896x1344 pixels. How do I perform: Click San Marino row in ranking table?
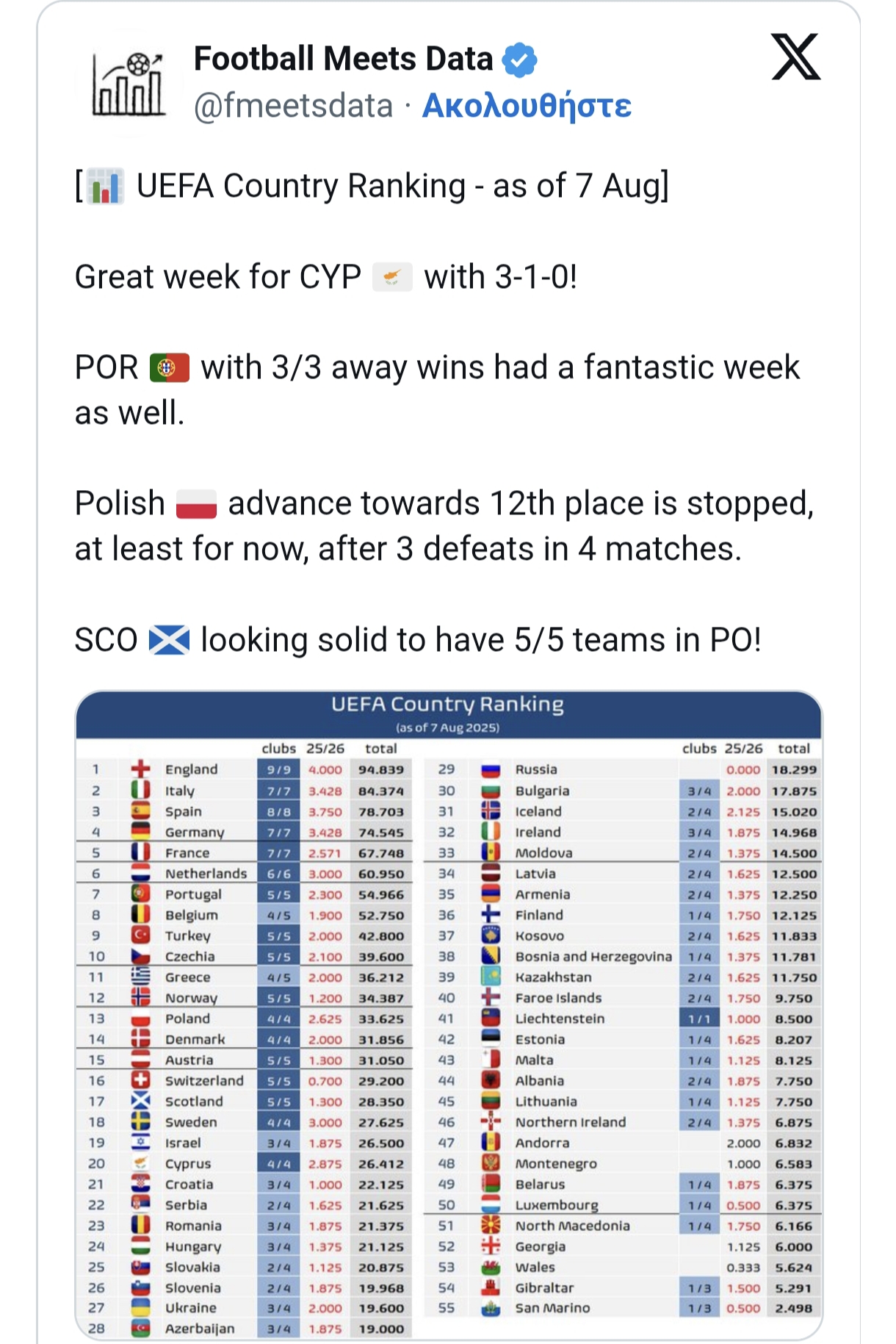coord(624,1309)
